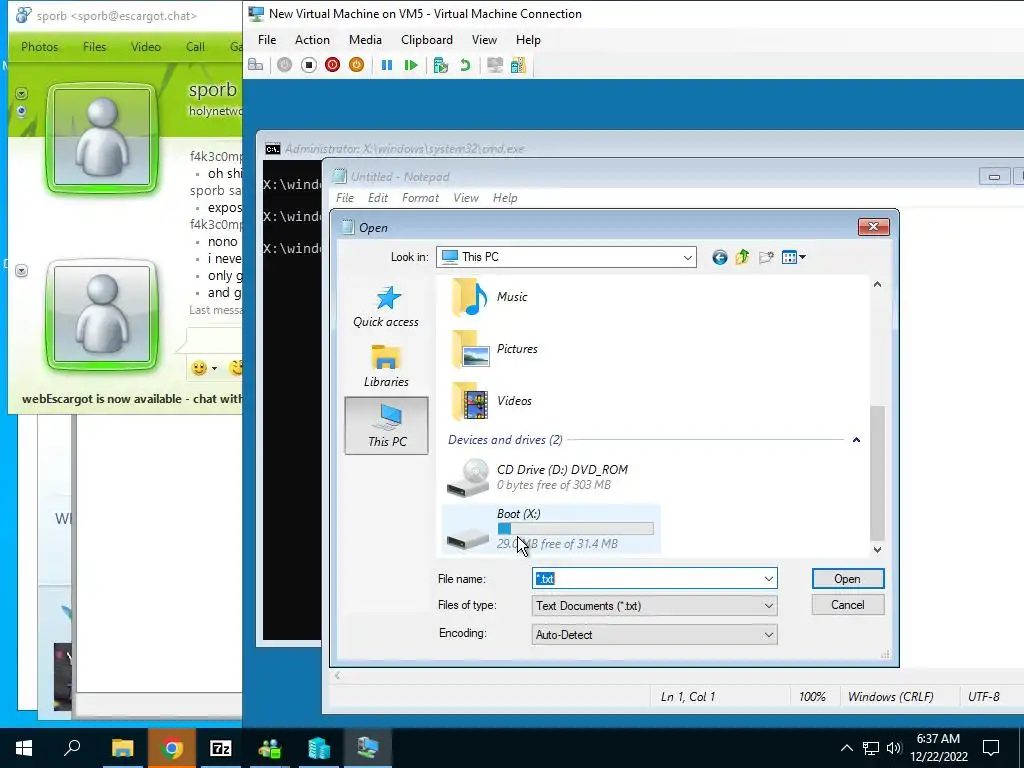Click your own avatar in chat window
The height and width of the screenshot is (768, 1024).
(x=101, y=315)
